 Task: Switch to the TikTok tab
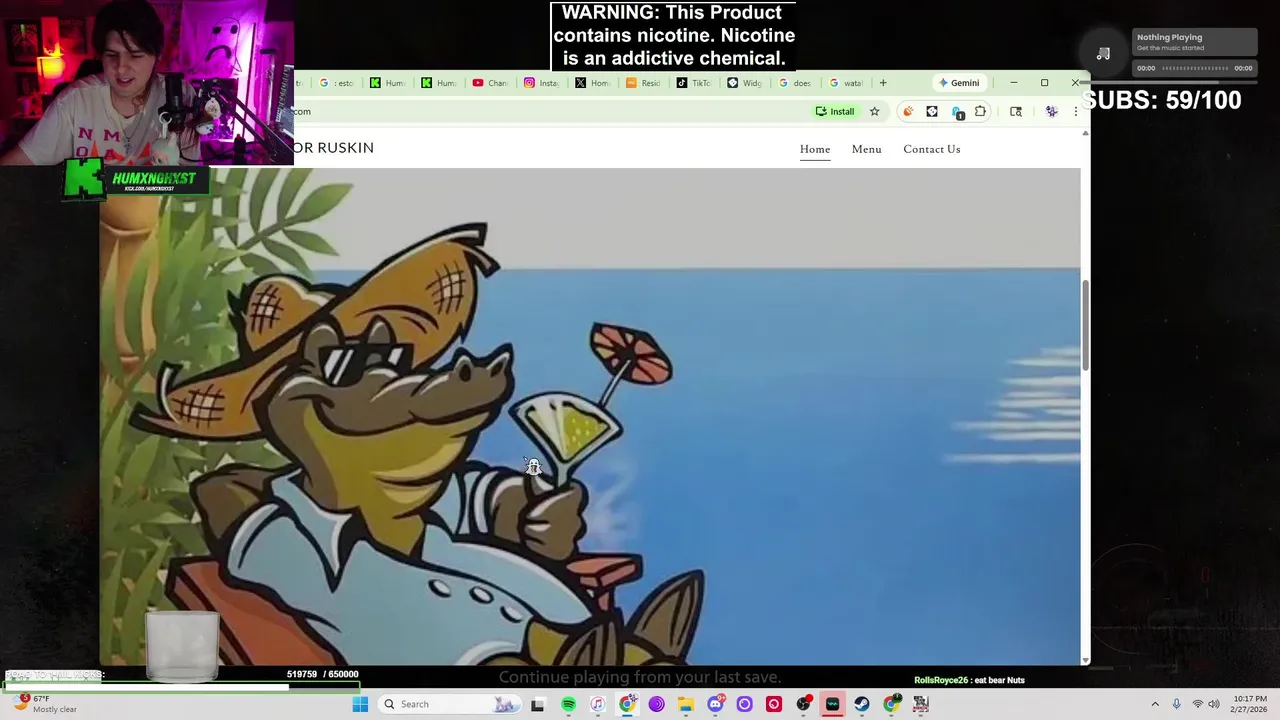tap(695, 83)
